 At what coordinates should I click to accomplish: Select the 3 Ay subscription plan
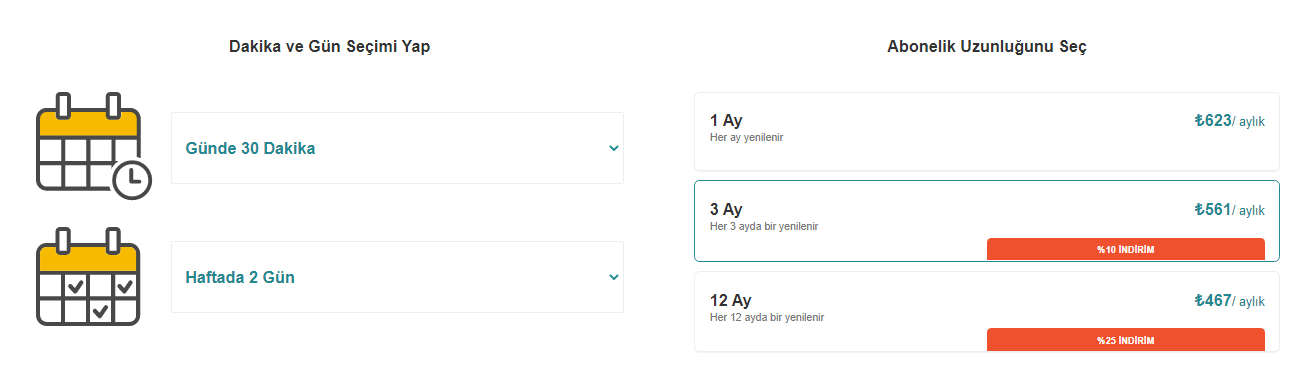coord(986,221)
